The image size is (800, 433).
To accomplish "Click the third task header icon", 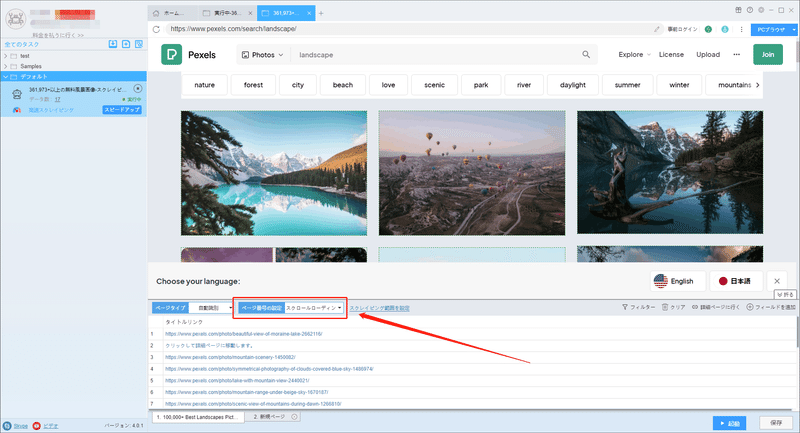I will coord(139,44).
